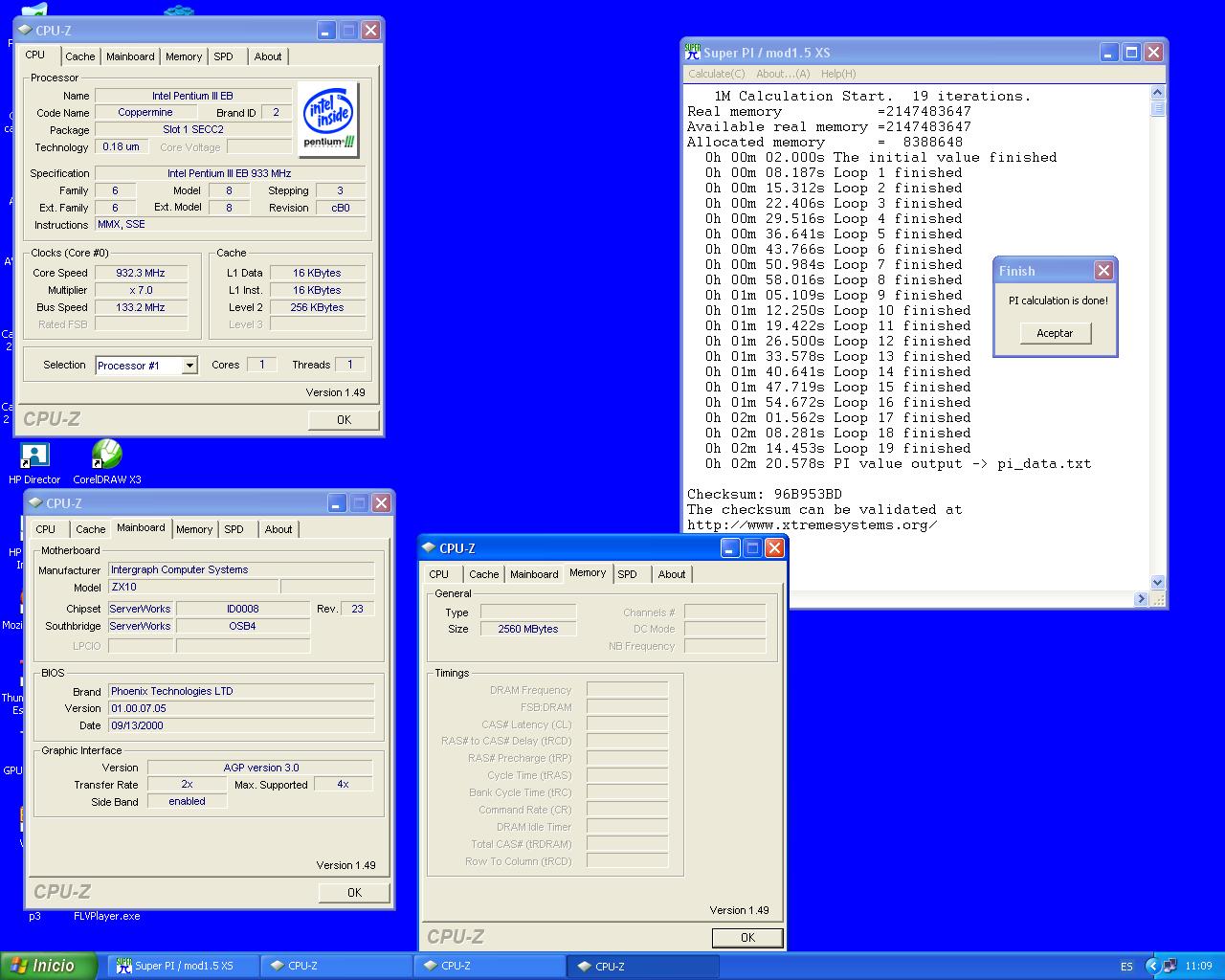Select the first CPU-Z taskbar button
This screenshot has width=1225, height=980.
pos(336,966)
